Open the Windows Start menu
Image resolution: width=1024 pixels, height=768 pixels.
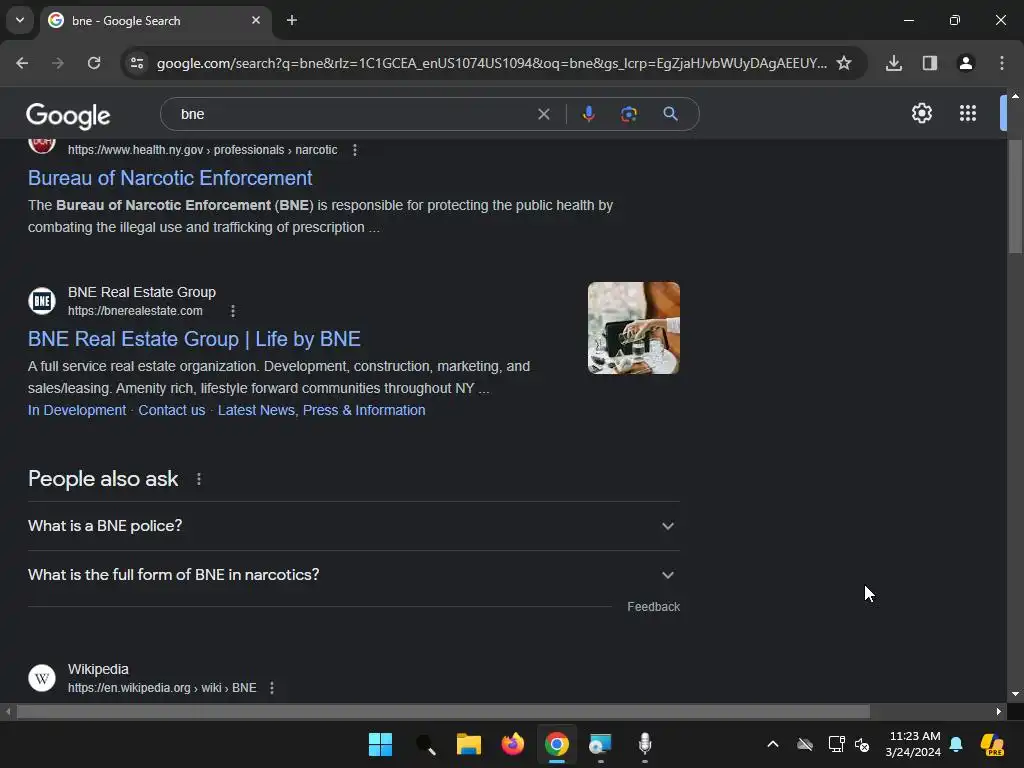point(380,744)
